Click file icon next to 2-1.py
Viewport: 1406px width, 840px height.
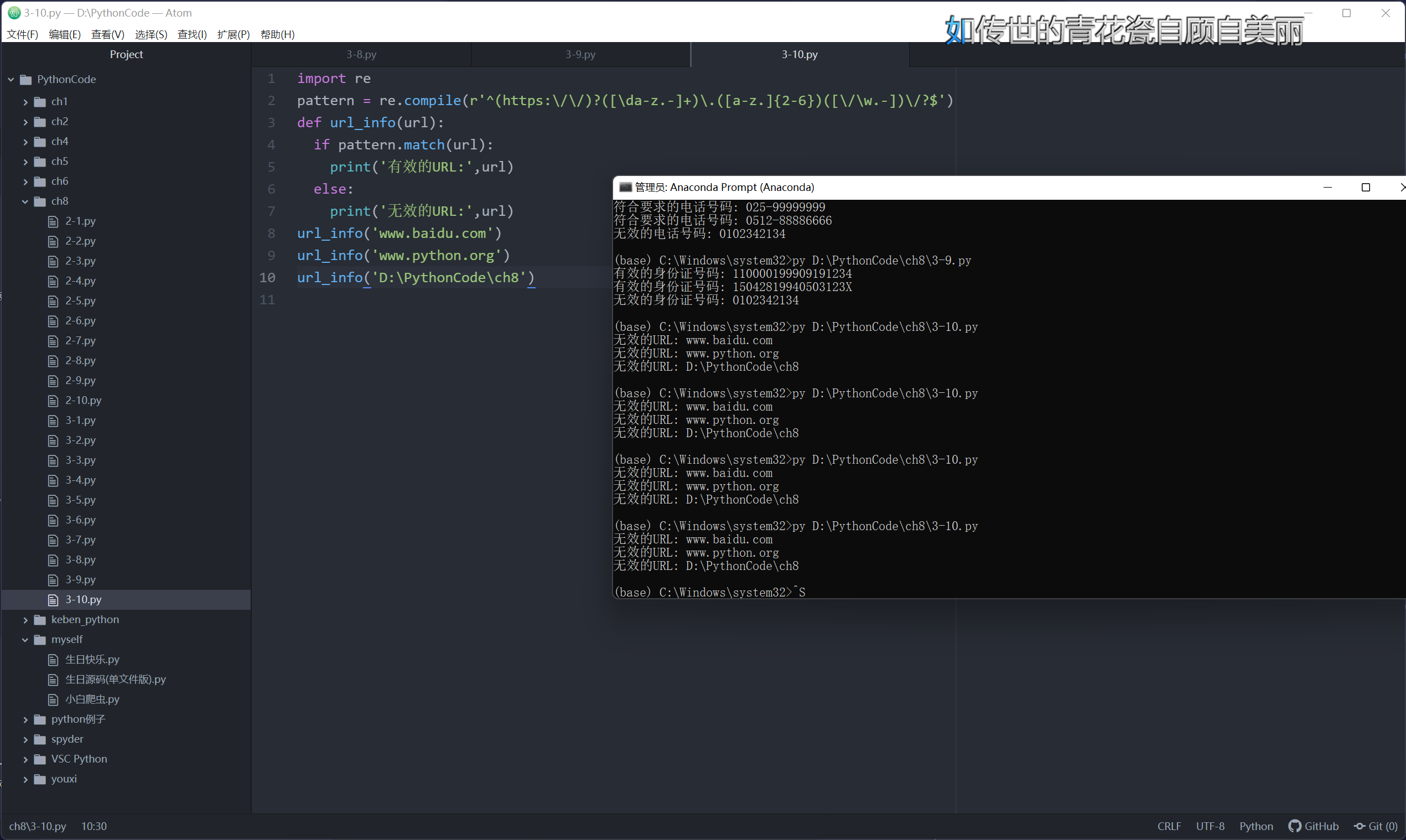pos(53,221)
